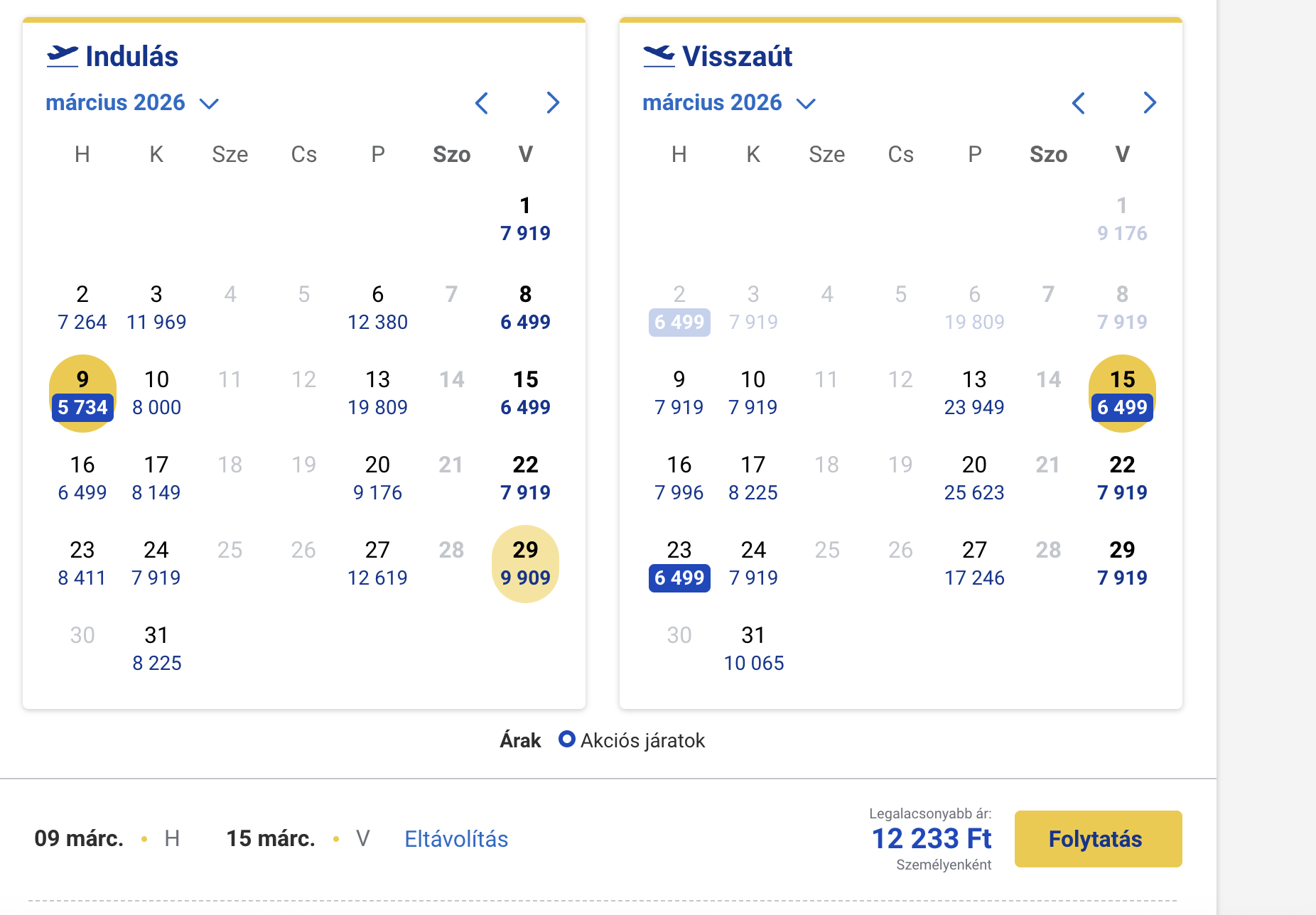The width and height of the screenshot is (1316, 915).
Task: Go to next month in Indulás calendar
Action: point(553,103)
